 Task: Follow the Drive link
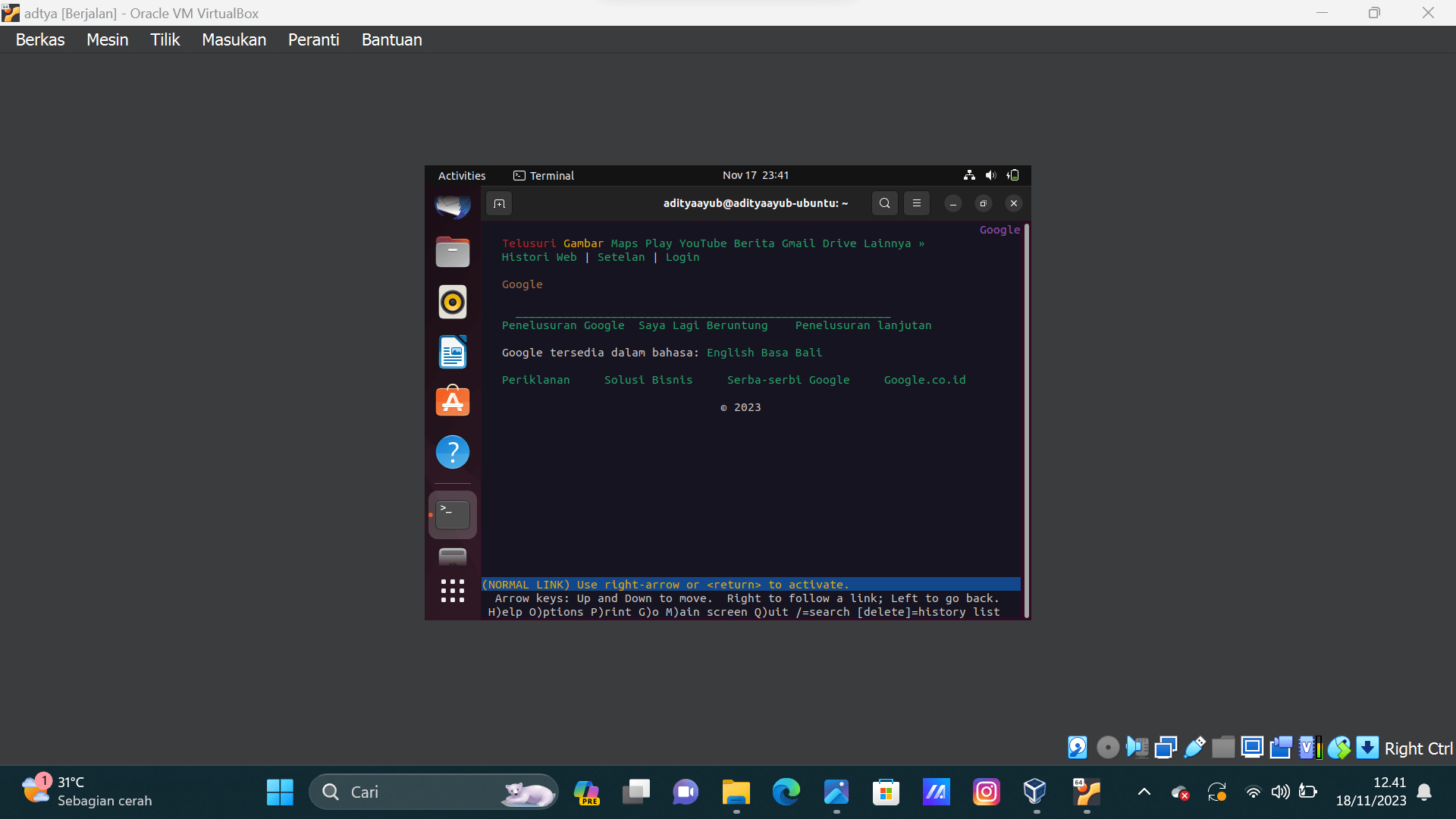(839, 243)
